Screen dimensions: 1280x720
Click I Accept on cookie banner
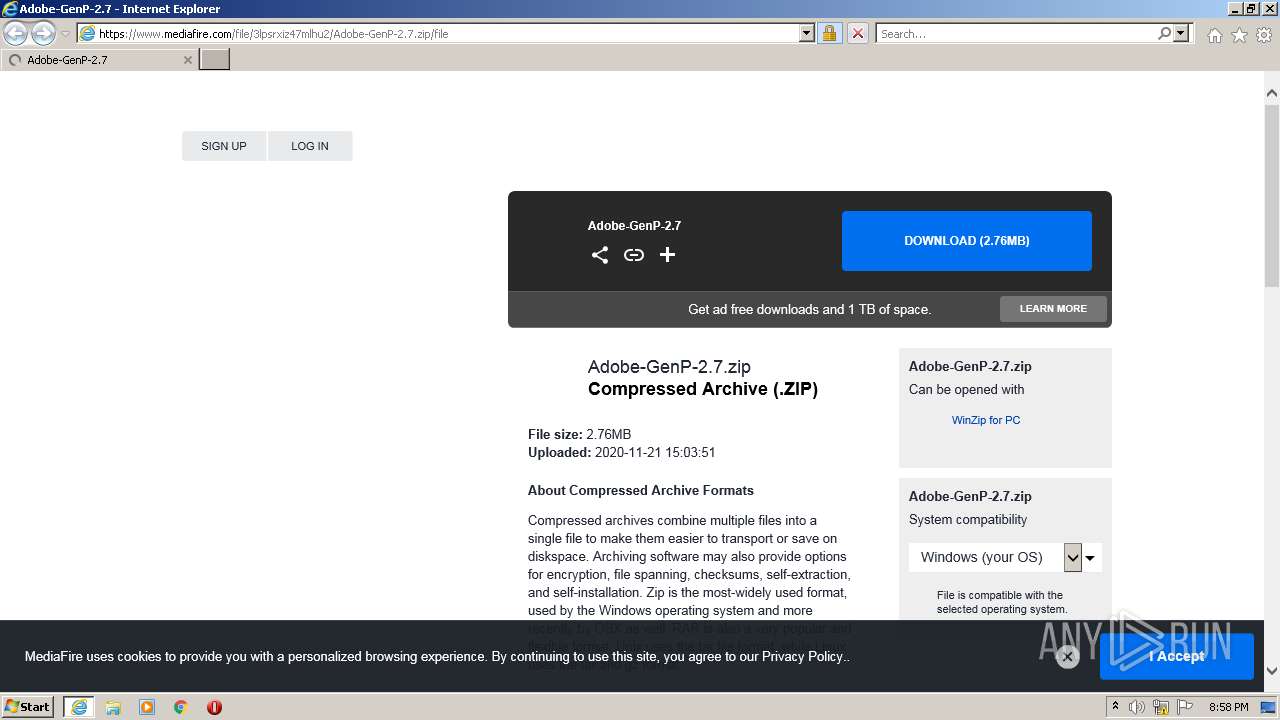(x=1177, y=656)
